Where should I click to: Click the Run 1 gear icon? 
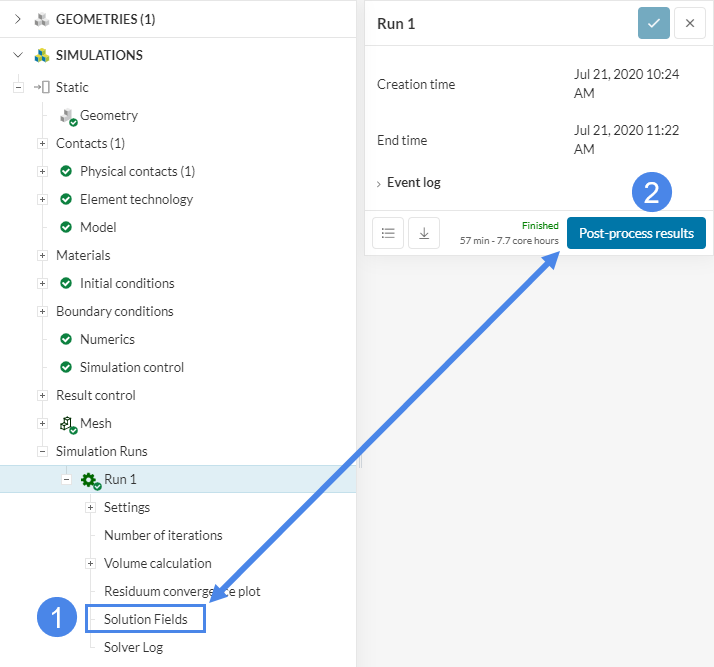pyautogui.click(x=90, y=480)
